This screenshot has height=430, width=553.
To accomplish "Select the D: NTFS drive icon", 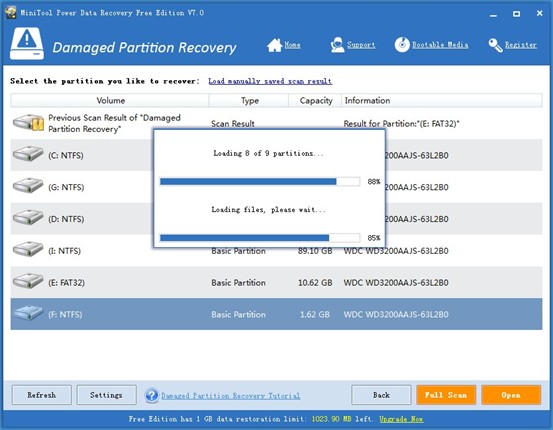I will (28, 218).
